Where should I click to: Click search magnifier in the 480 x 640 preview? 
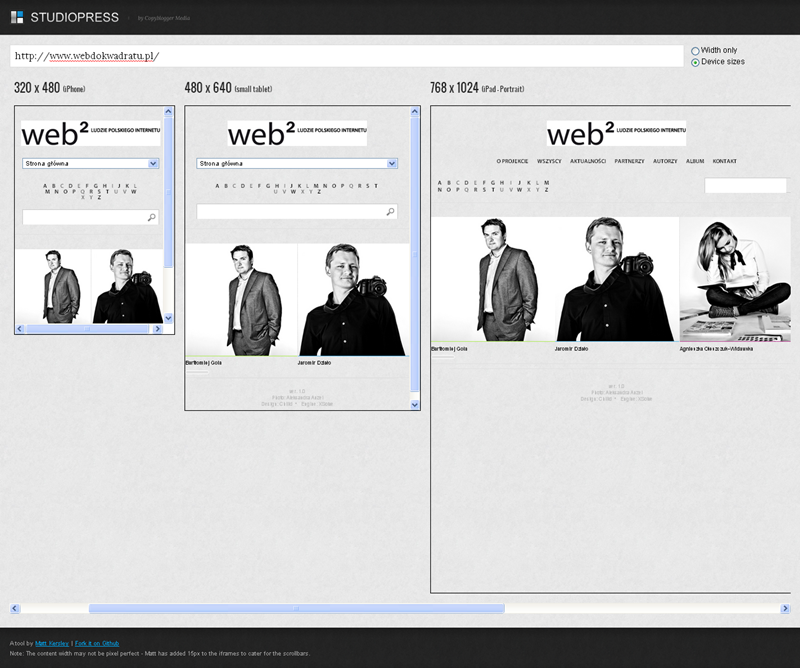coord(390,212)
